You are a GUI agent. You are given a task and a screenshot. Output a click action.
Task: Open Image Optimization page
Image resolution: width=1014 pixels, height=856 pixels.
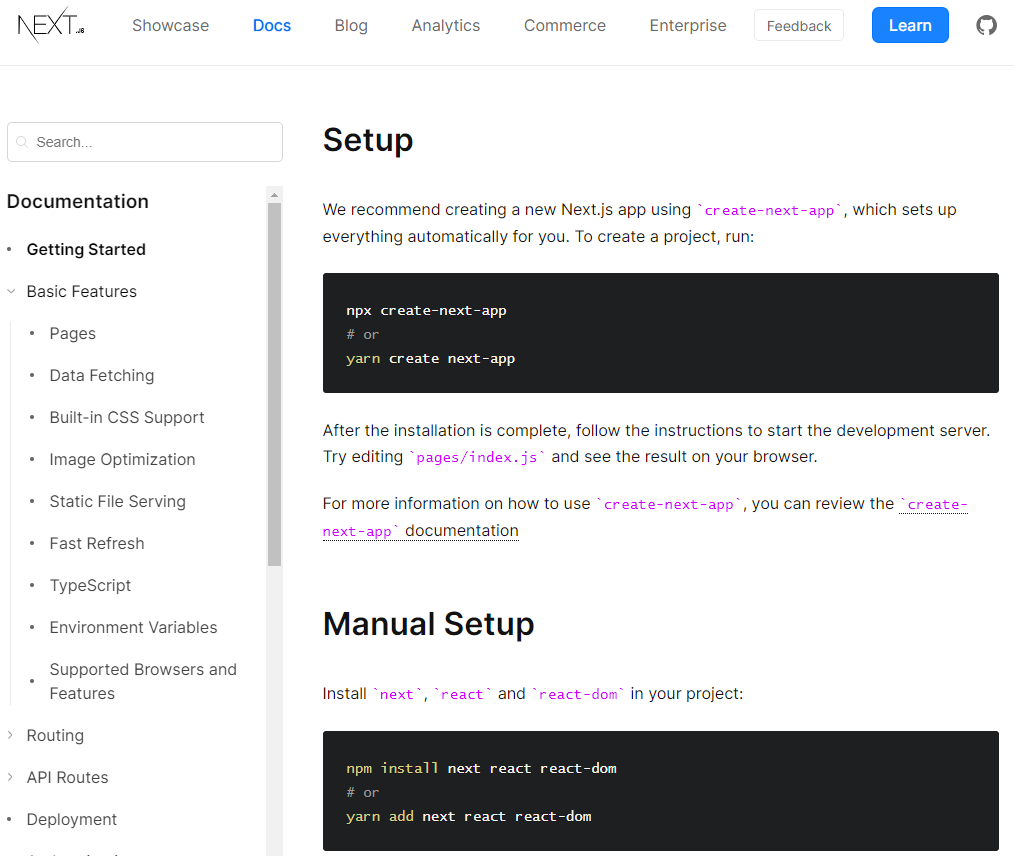click(x=122, y=460)
